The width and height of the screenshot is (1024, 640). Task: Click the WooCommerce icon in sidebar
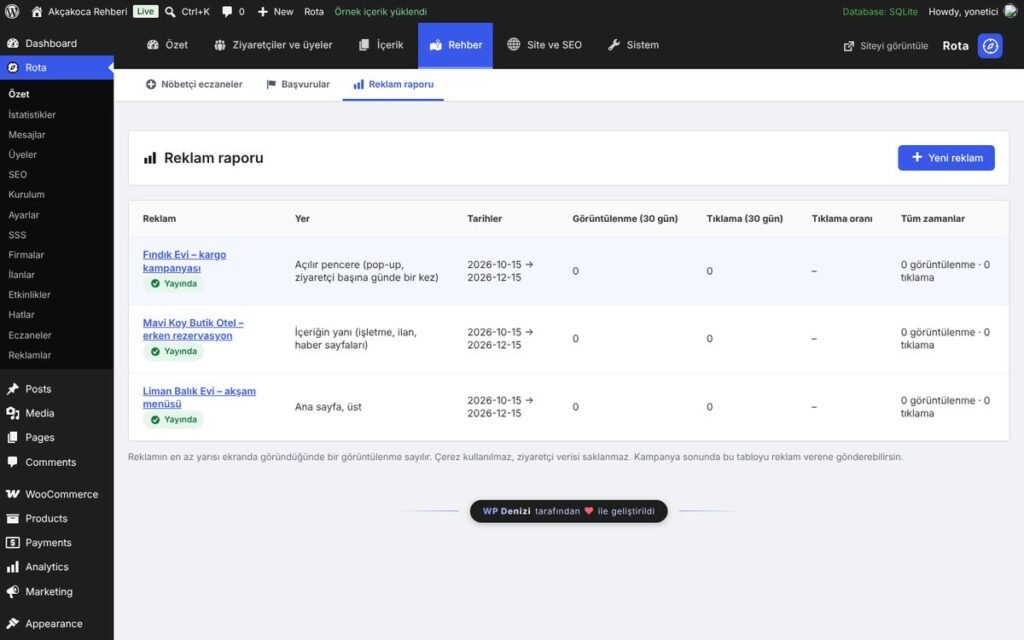(x=12, y=494)
